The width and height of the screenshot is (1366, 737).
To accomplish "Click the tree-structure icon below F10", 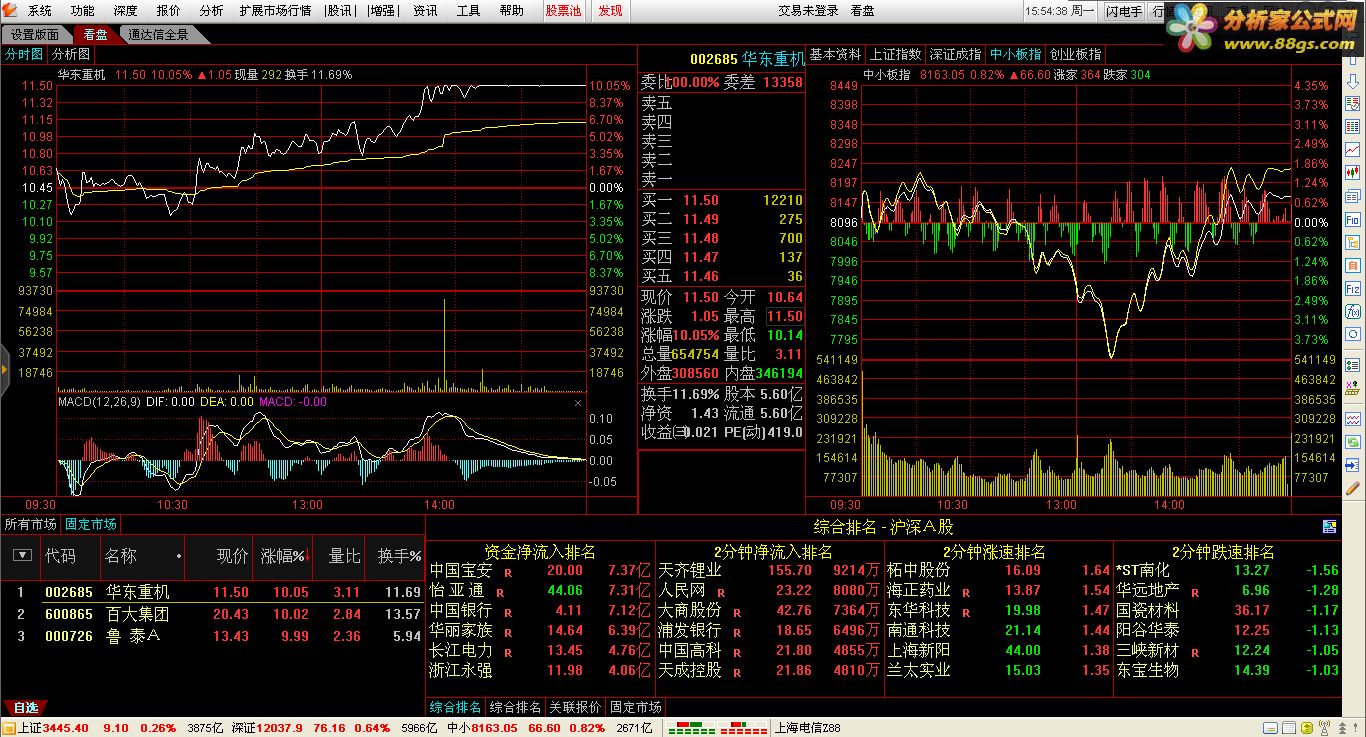I will 1353,242.
